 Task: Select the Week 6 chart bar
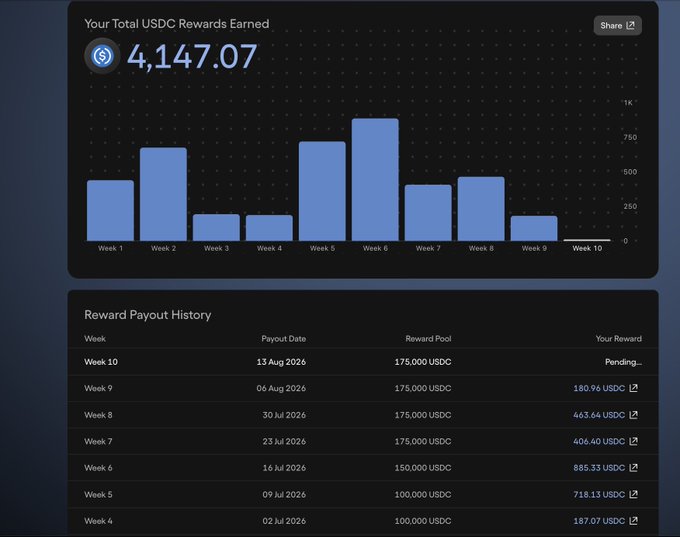pyautogui.click(x=375, y=180)
